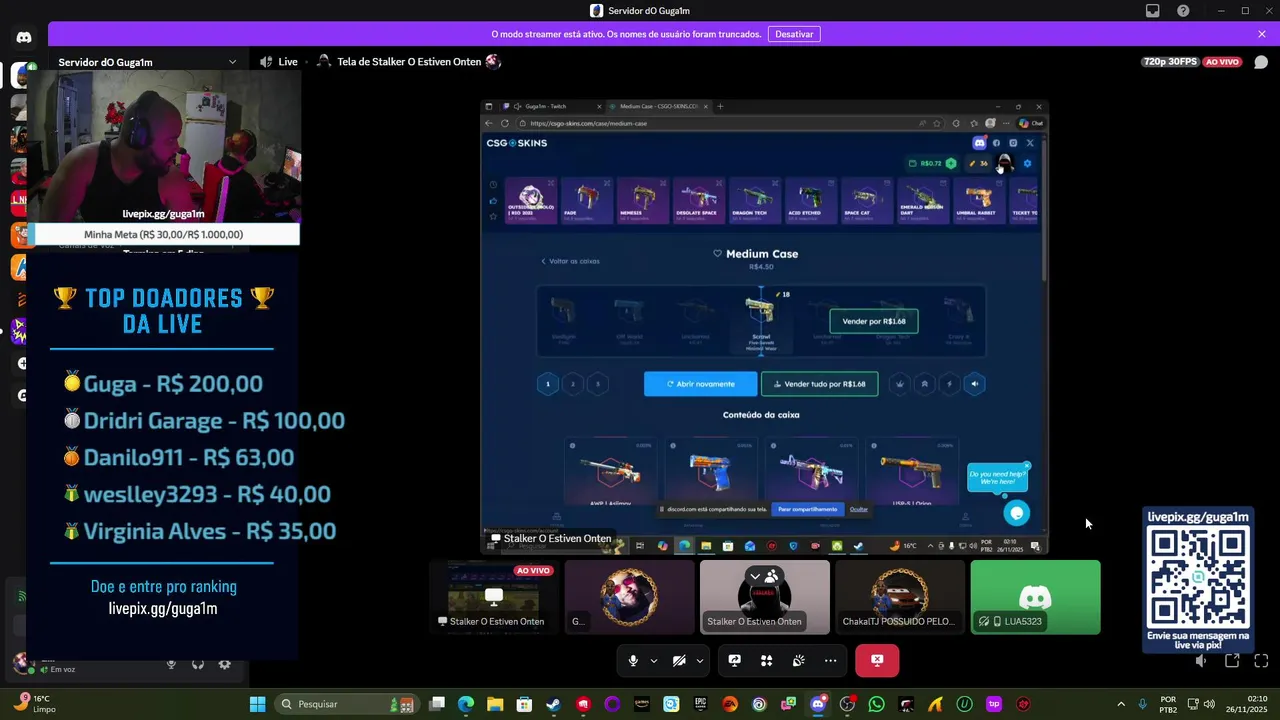Viewport: 1280px width, 720px height.
Task: Click 'Voltar as caixas' link in stream
Action: coord(570,261)
